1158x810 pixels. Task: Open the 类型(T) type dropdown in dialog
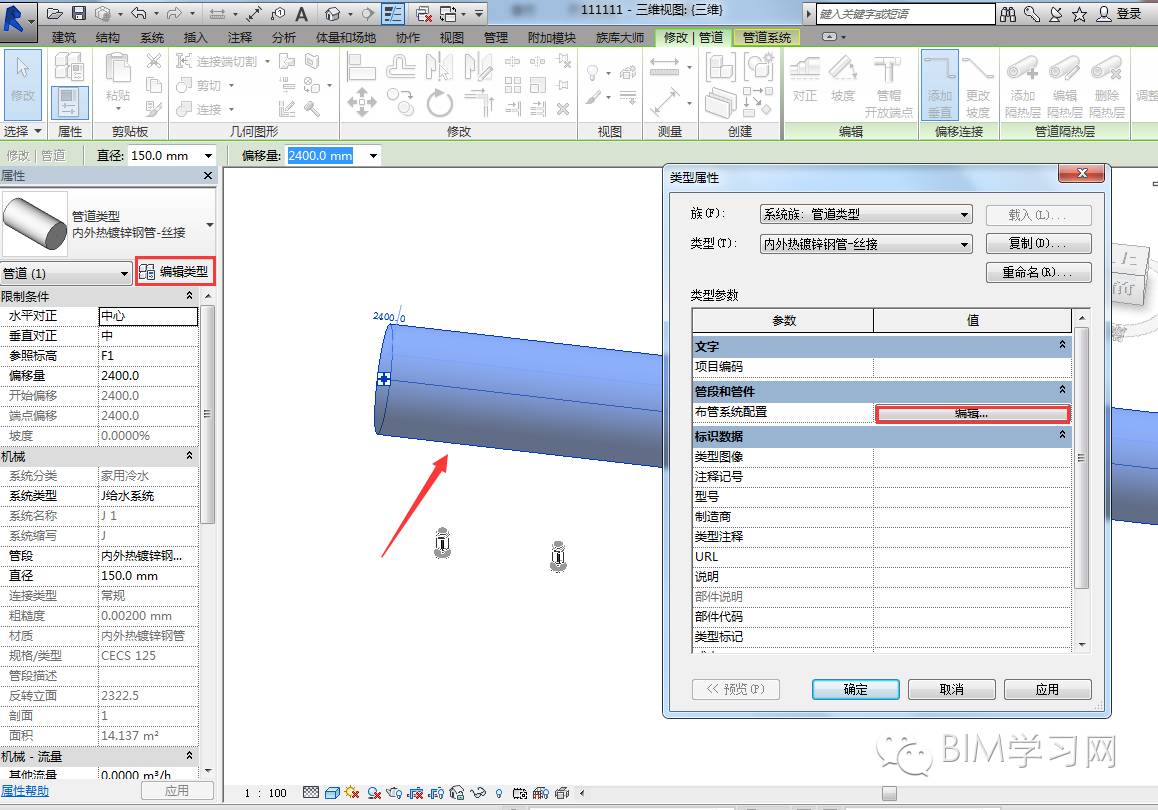click(965, 244)
